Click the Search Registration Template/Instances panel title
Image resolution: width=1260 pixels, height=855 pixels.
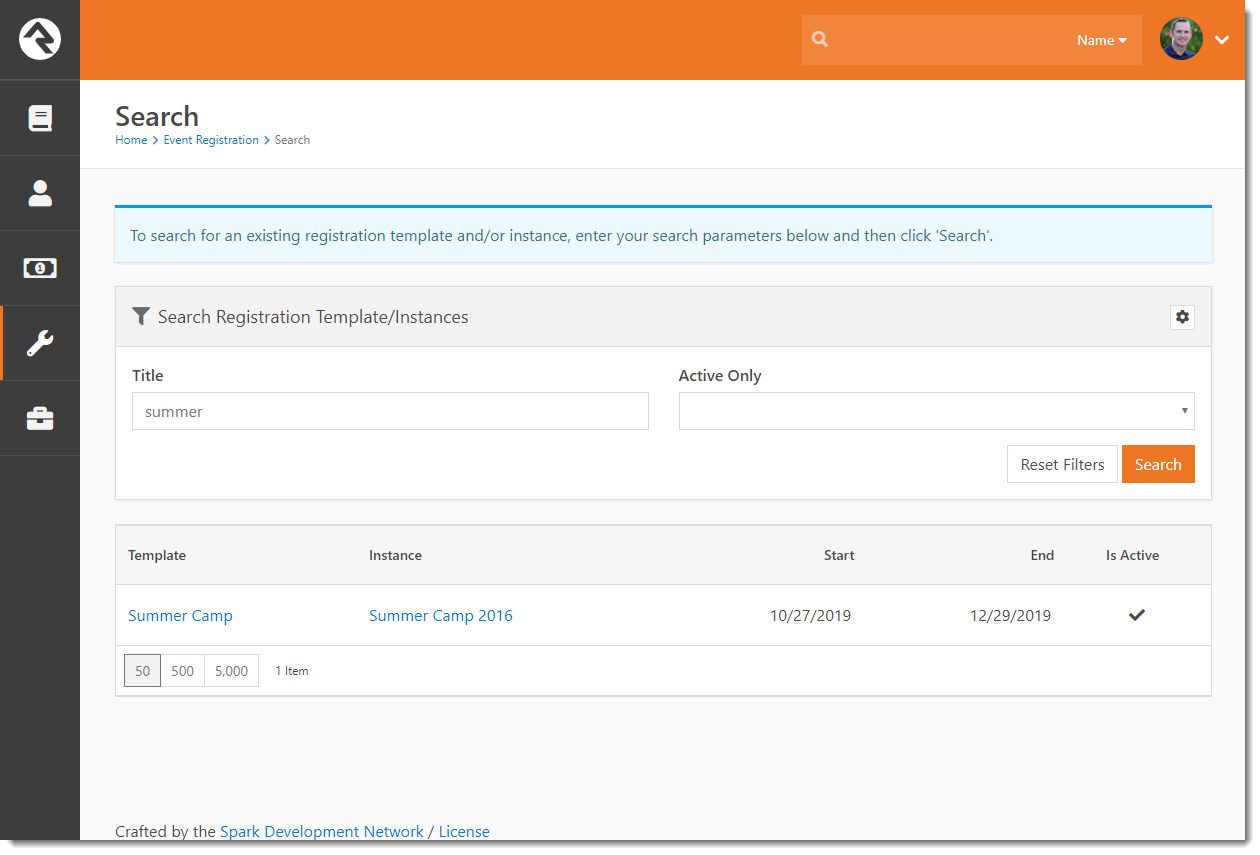click(313, 317)
